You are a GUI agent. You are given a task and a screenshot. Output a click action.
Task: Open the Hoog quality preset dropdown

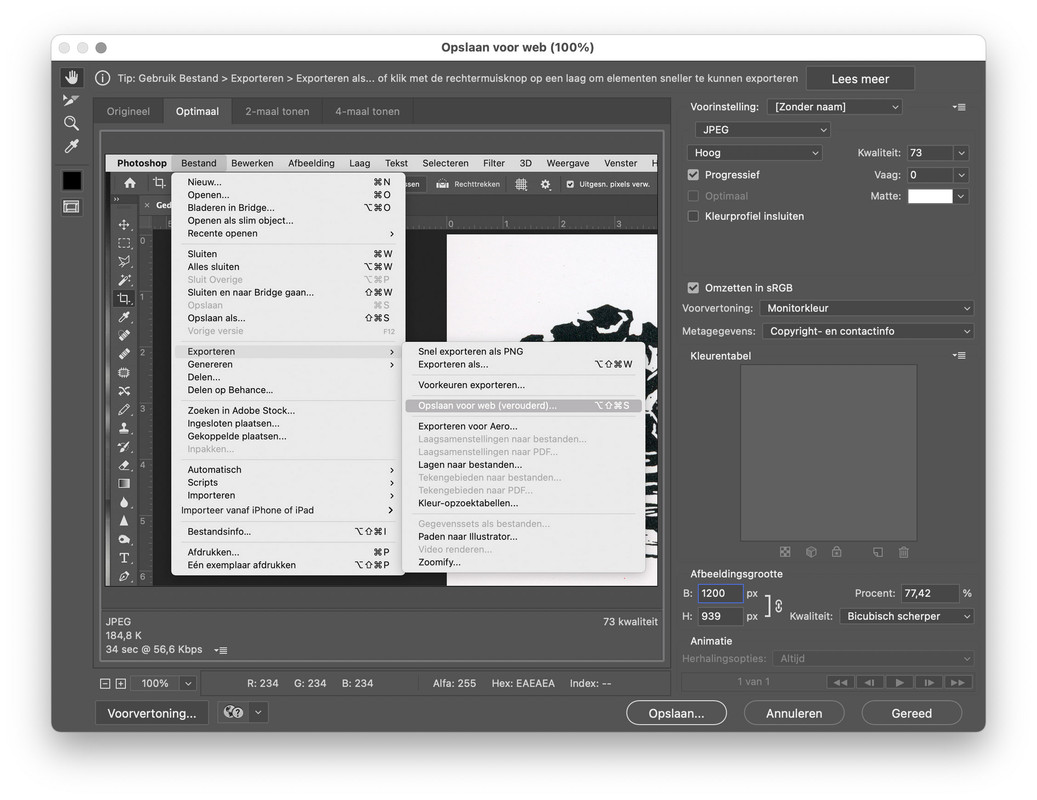pyautogui.click(x=755, y=153)
